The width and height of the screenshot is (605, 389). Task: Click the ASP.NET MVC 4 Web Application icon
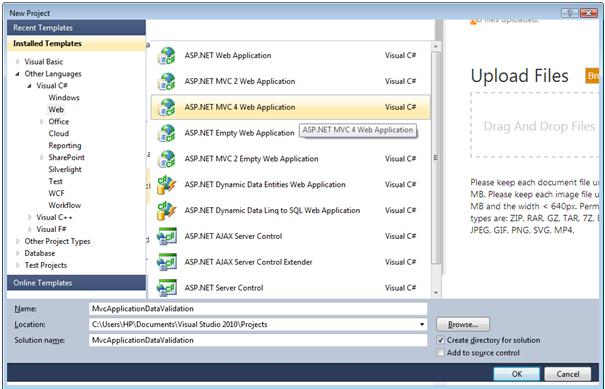(167, 107)
